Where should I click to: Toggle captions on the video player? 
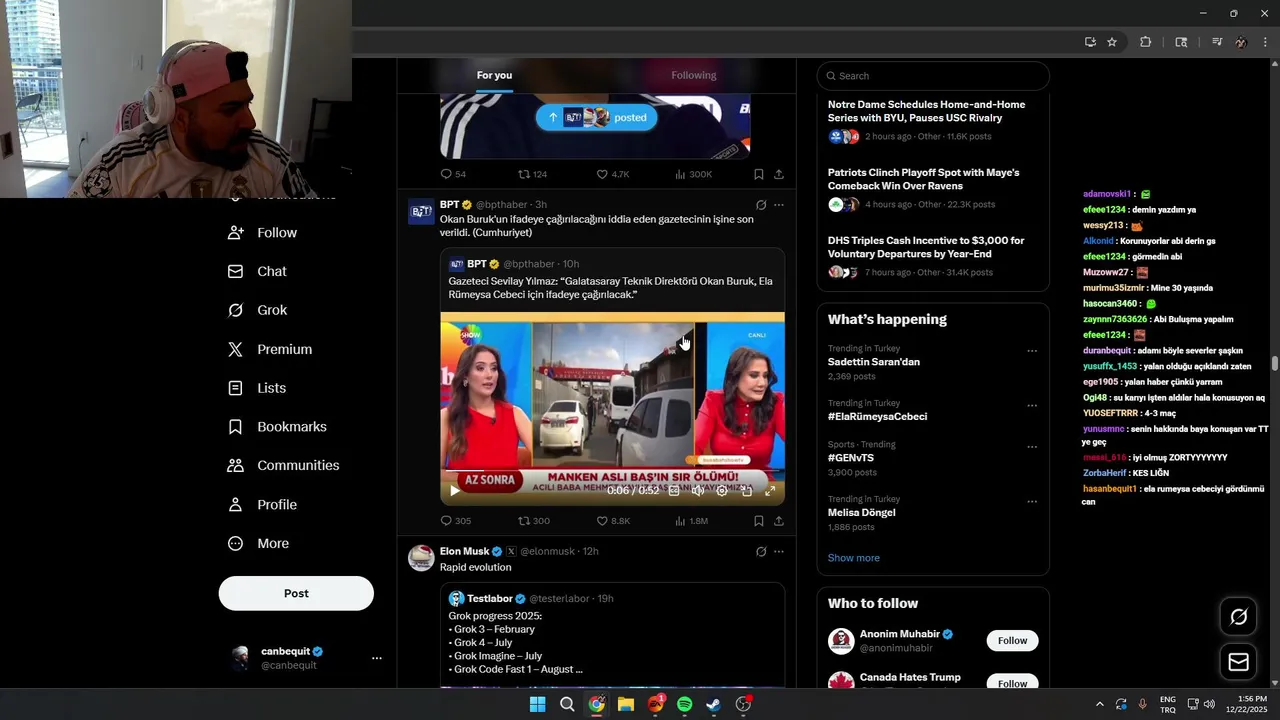tap(674, 491)
